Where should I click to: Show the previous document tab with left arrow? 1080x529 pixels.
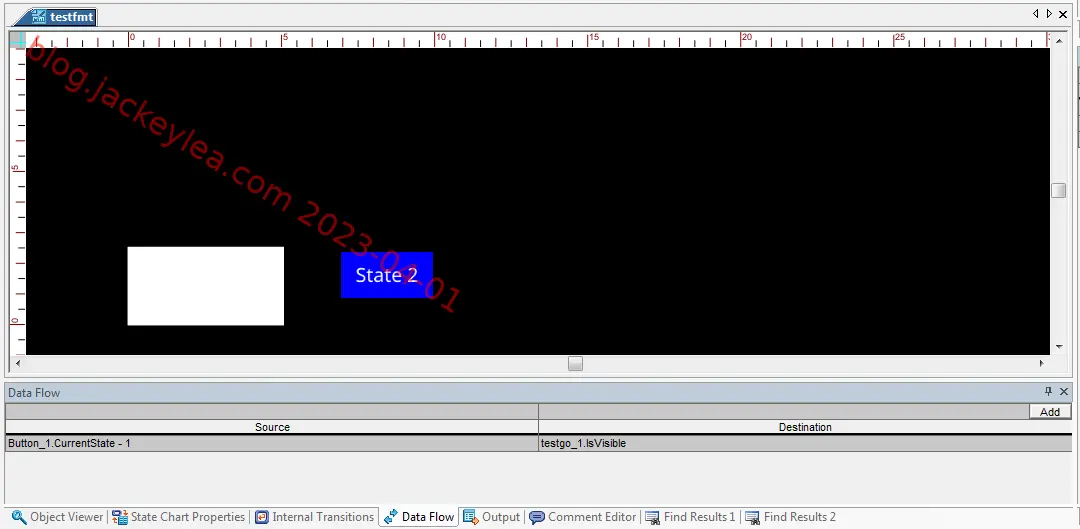point(1035,14)
